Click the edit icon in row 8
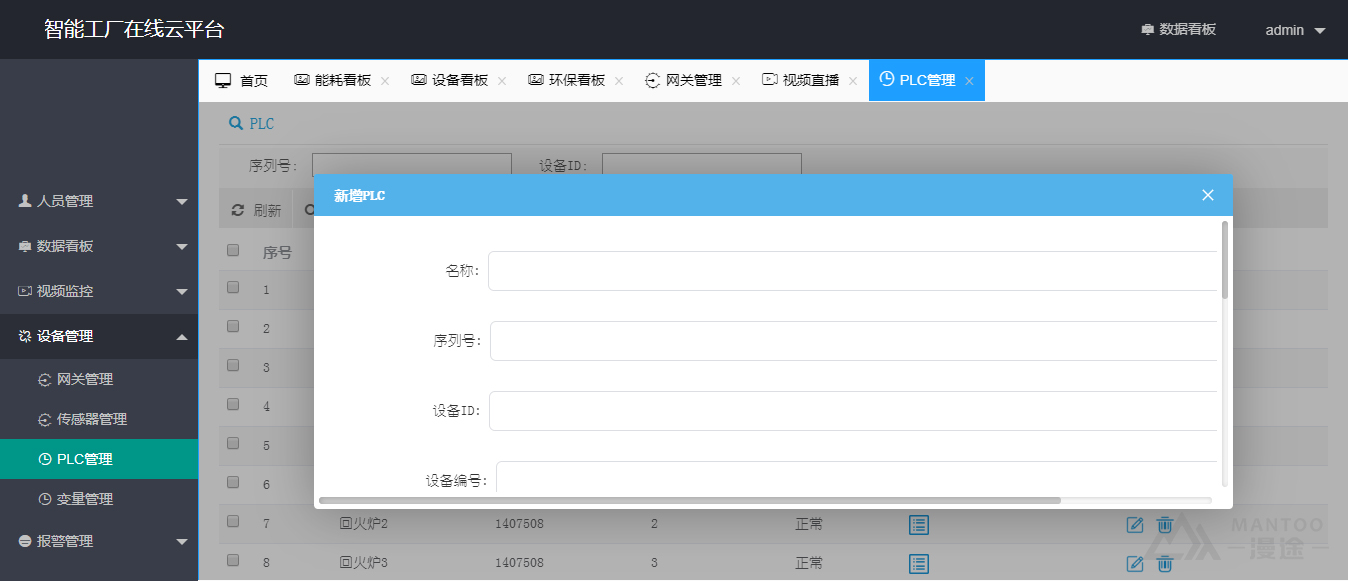Viewport: 1348px width, 581px height. (x=1134, y=563)
